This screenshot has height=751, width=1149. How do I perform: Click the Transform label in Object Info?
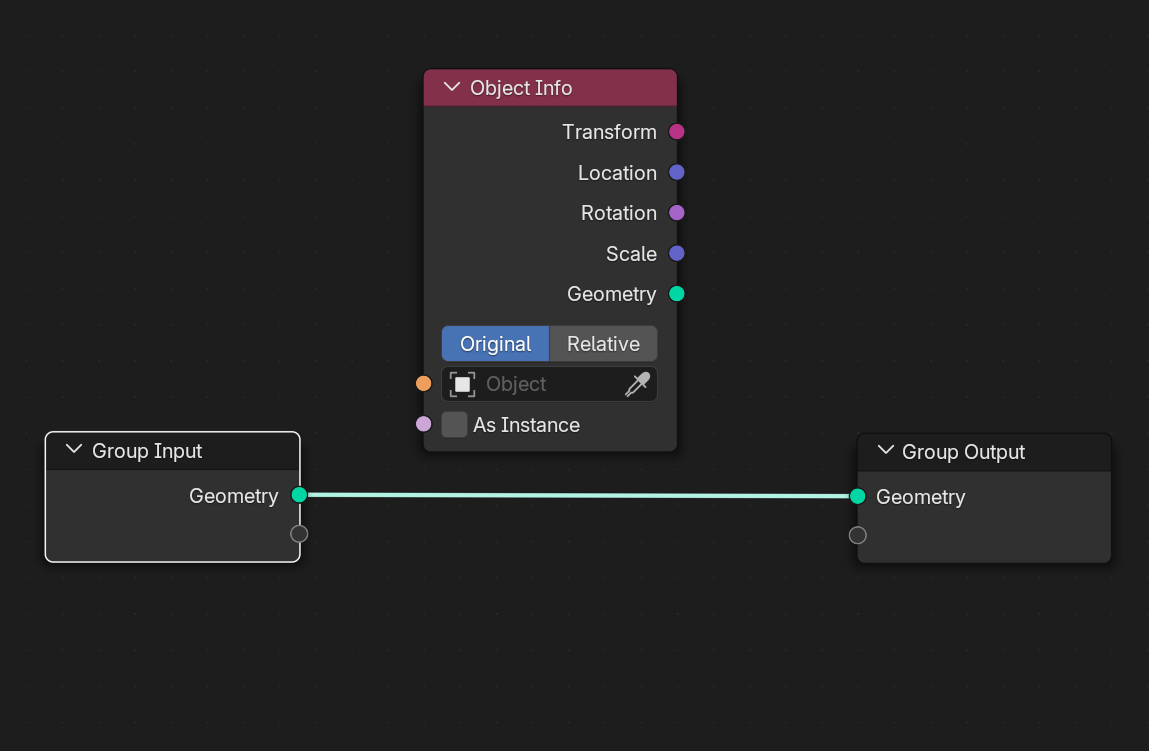tap(610, 132)
